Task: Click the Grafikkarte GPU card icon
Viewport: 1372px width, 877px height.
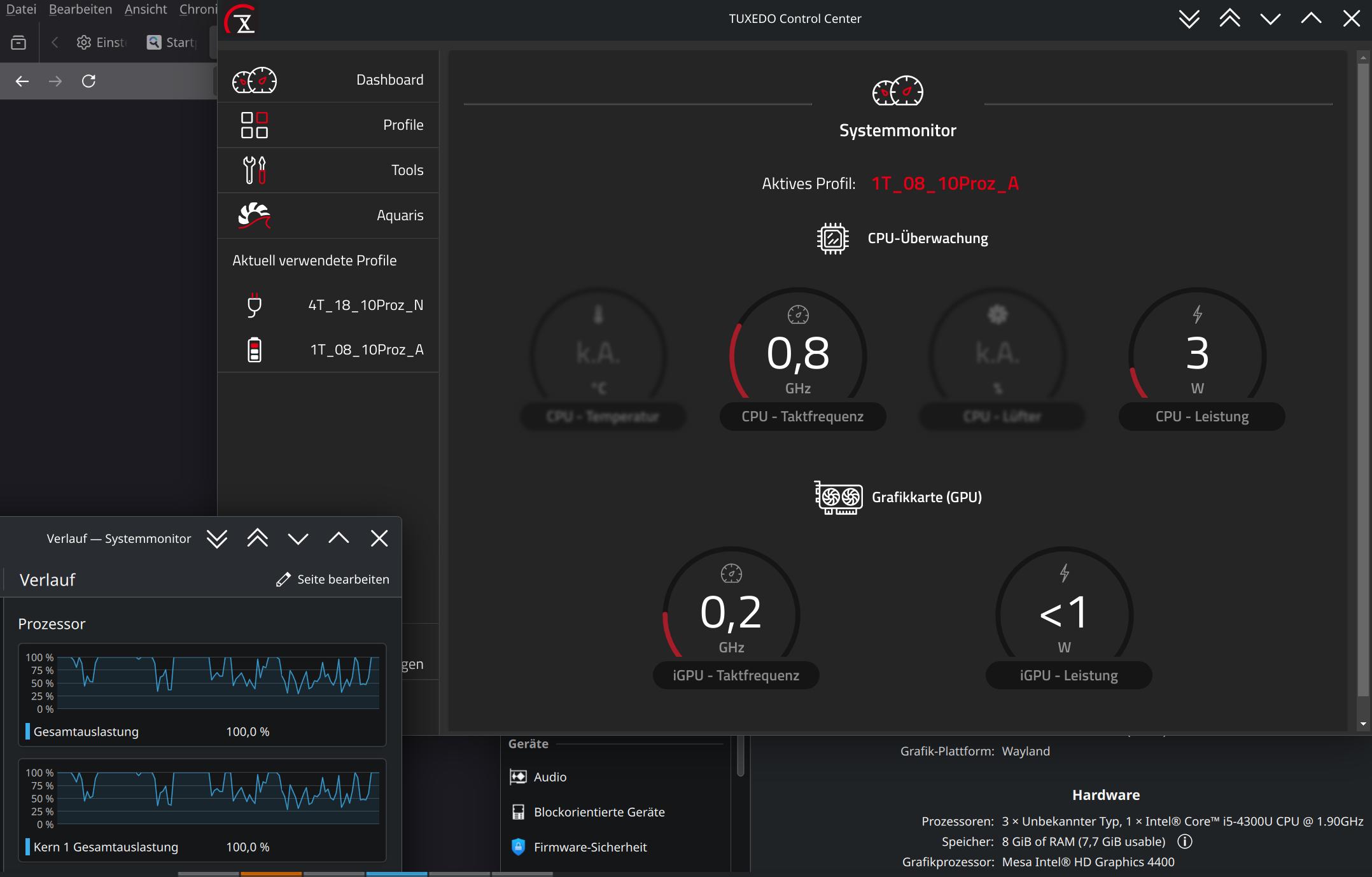Action: tap(838, 498)
